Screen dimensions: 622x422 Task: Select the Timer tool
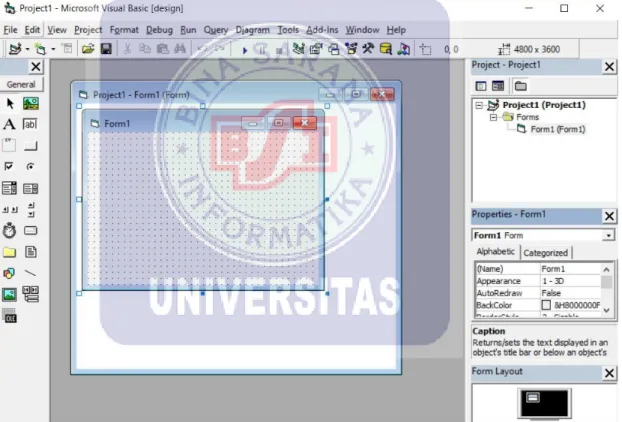tap(9, 230)
